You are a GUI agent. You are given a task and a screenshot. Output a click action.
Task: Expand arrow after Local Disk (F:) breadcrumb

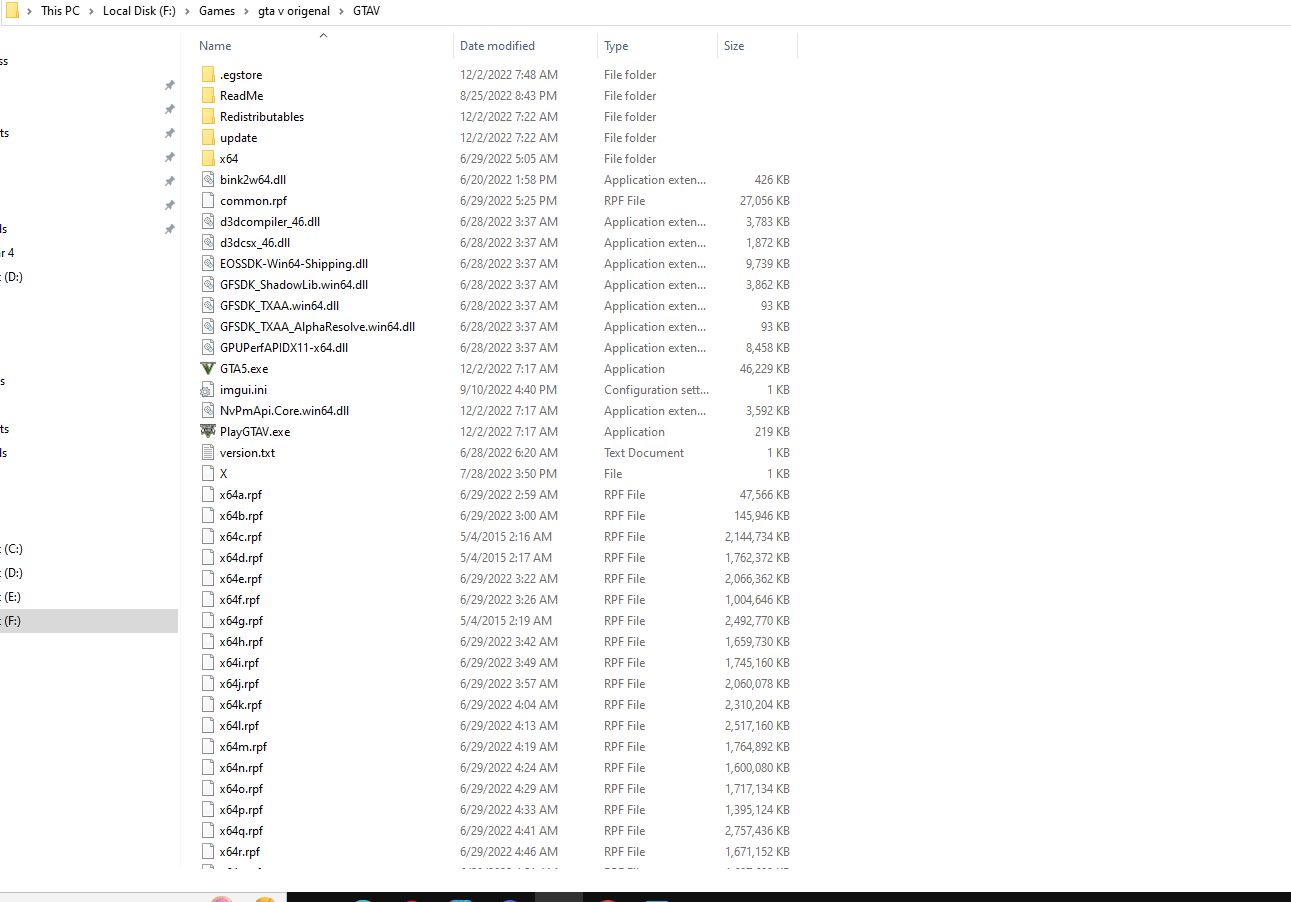click(188, 11)
